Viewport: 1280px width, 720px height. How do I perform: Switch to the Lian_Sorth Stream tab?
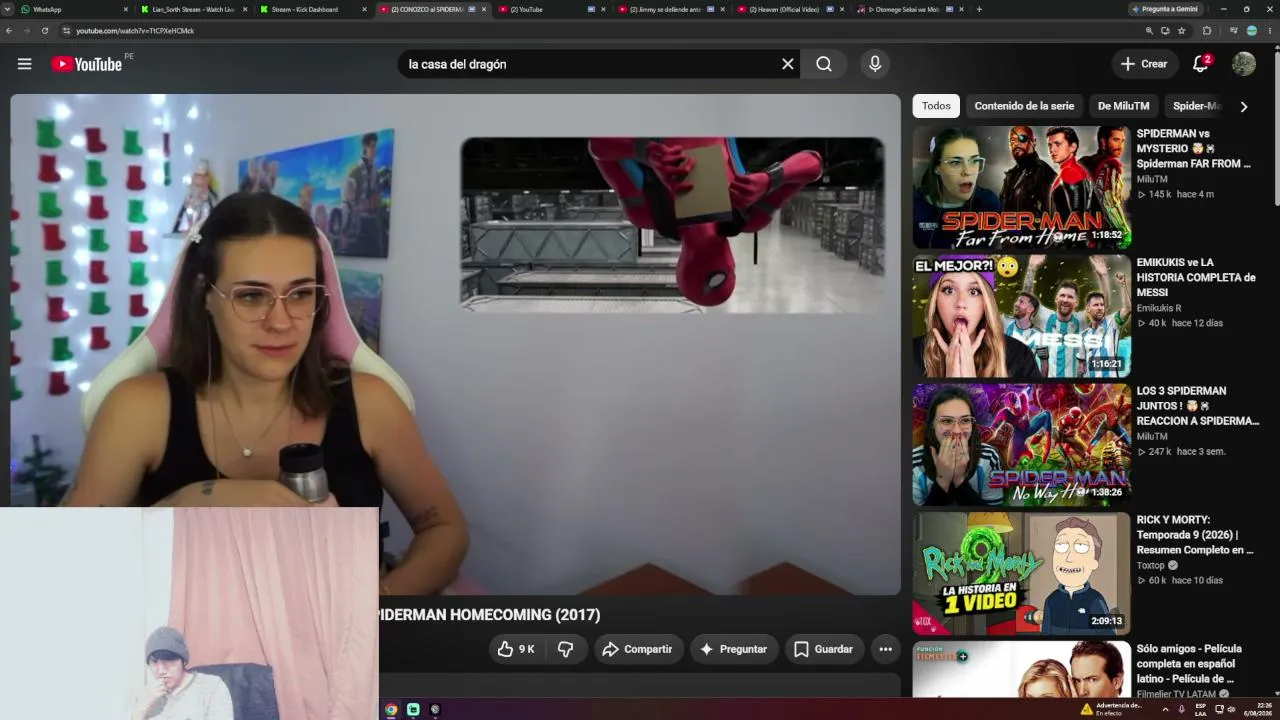(193, 9)
